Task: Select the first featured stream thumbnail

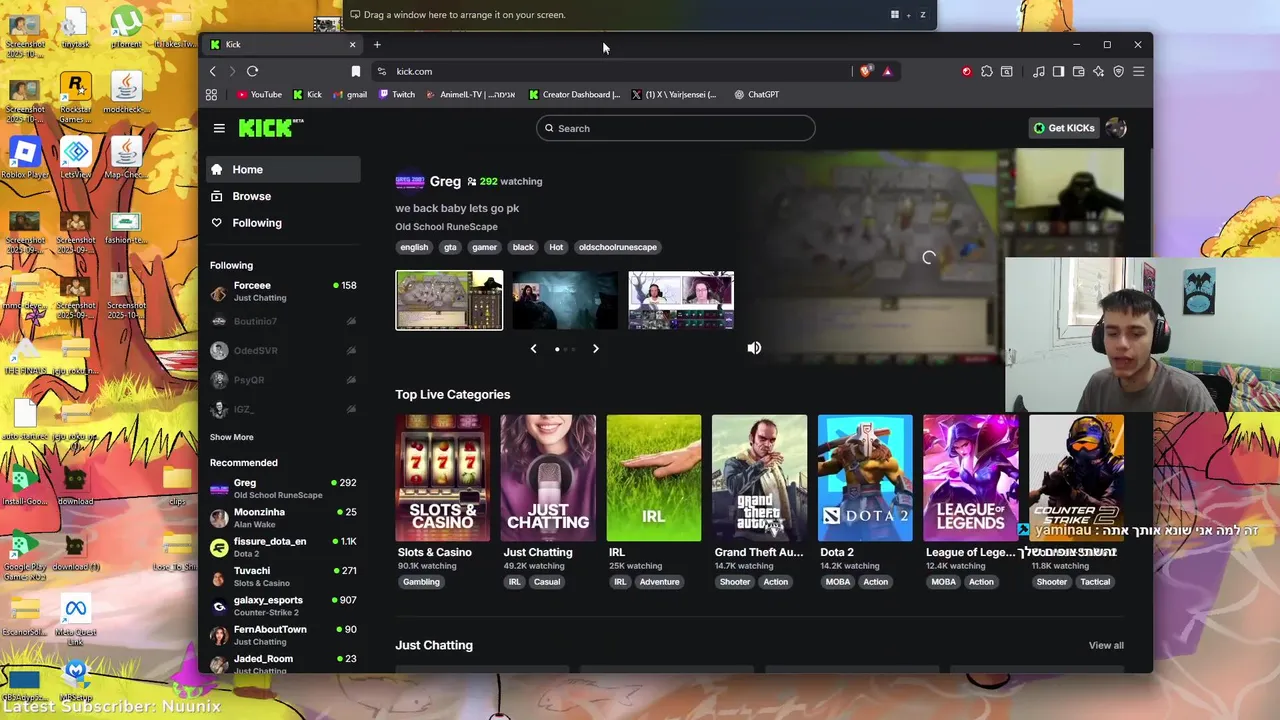Action: tap(449, 300)
